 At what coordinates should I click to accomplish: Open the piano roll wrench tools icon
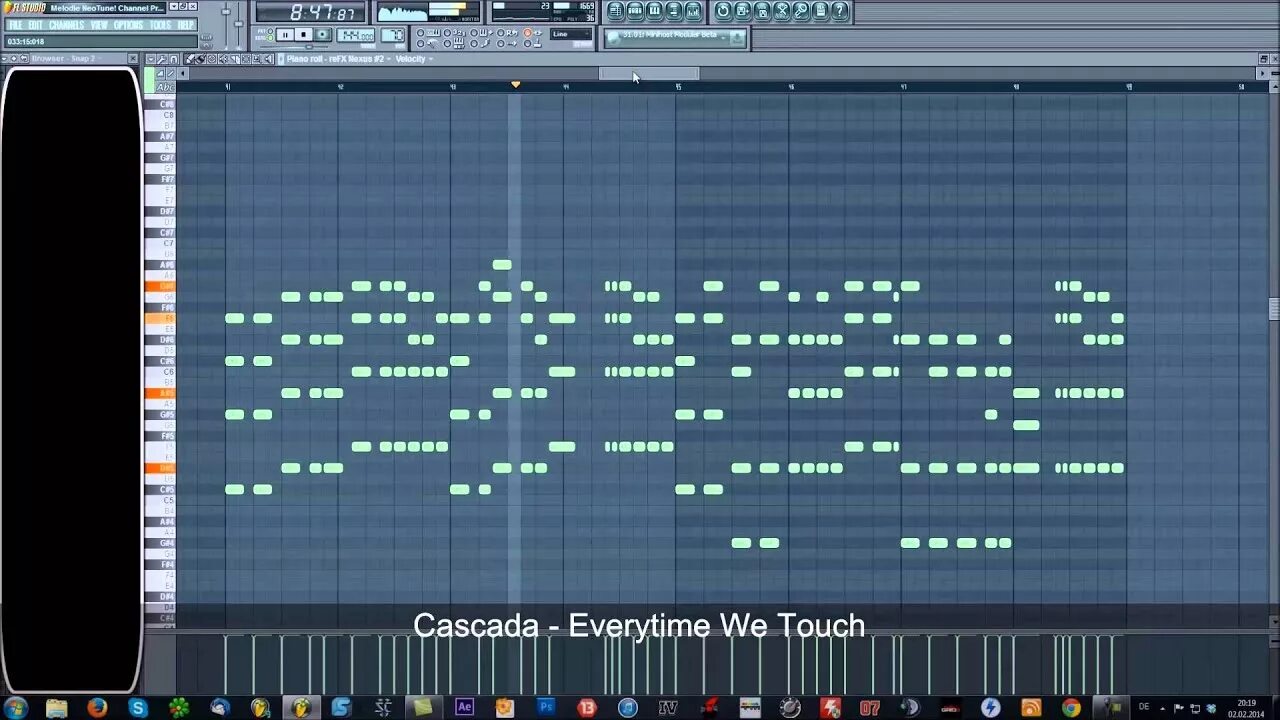[x=162, y=59]
